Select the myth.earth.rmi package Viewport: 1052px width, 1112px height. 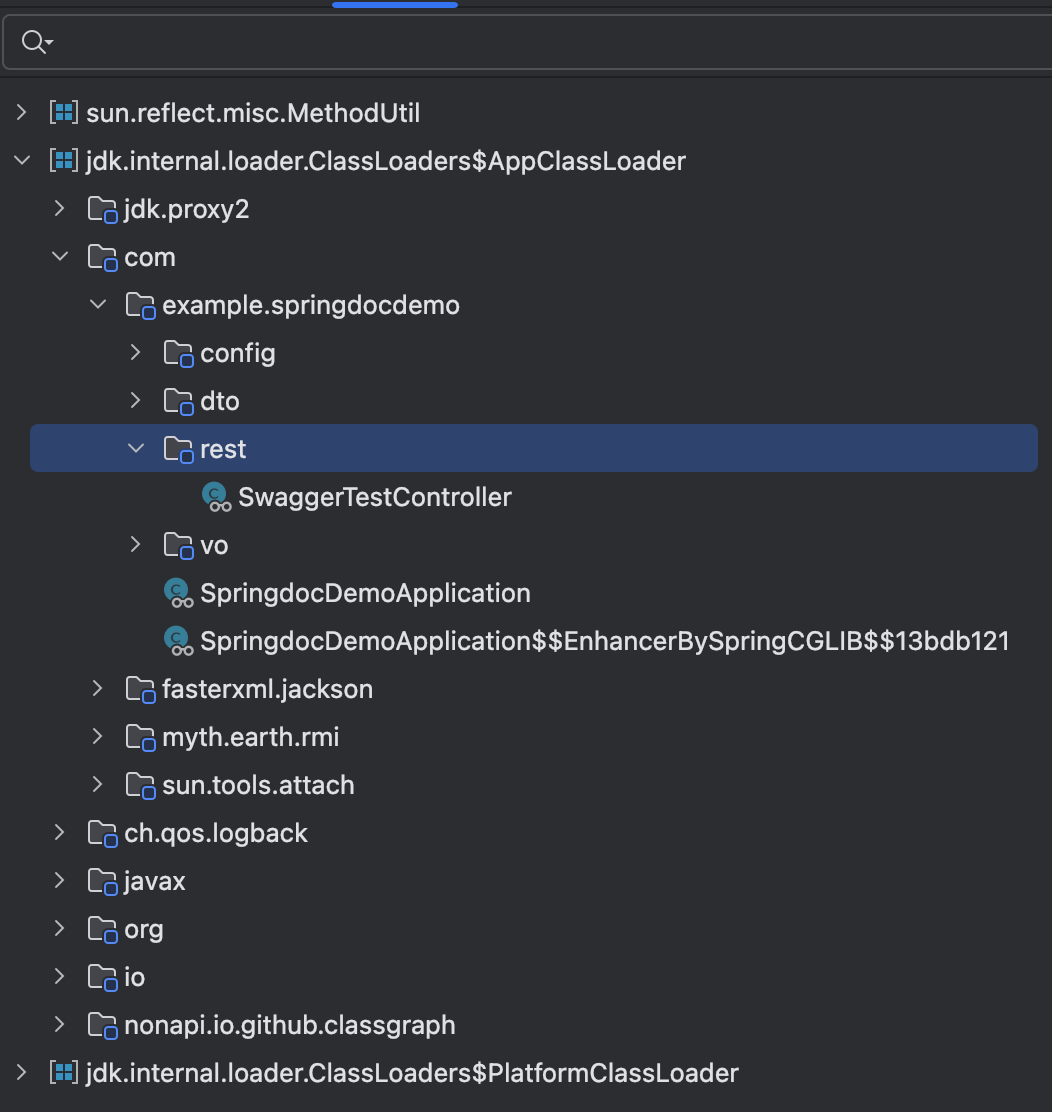click(250, 737)
